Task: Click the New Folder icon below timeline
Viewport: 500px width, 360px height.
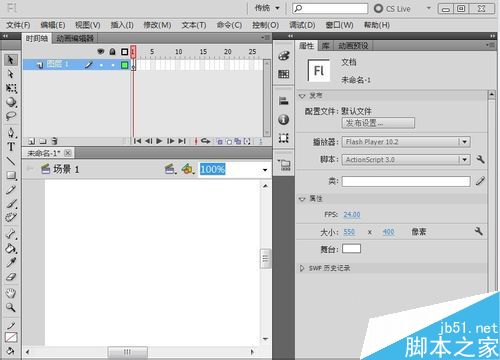Action: pos(43,141)
